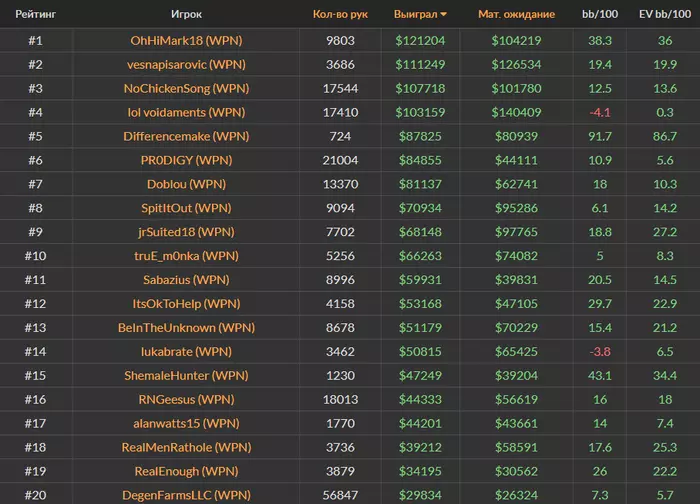Click the Рейтинг column header

click(x=36, y=14)
